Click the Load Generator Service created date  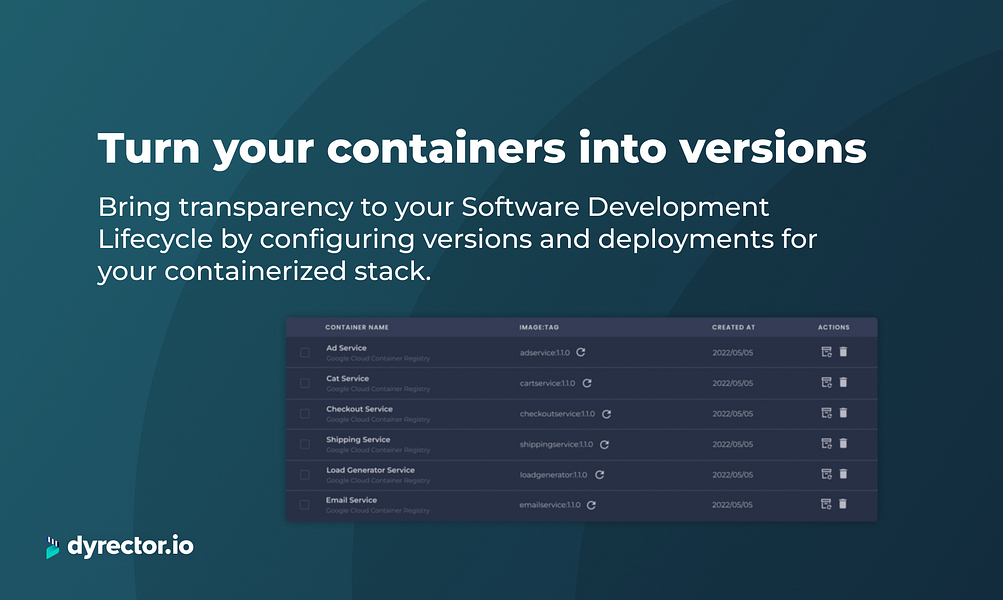(733, 475)
